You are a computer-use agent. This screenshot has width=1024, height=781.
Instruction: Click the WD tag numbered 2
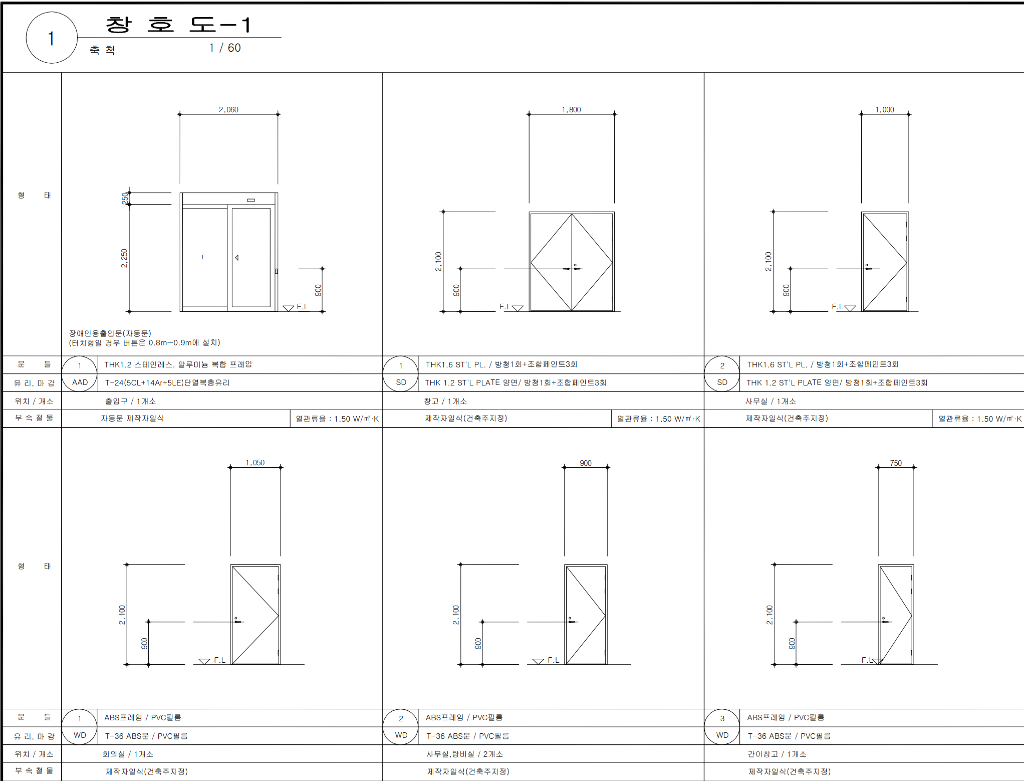[x=401, y=726]
